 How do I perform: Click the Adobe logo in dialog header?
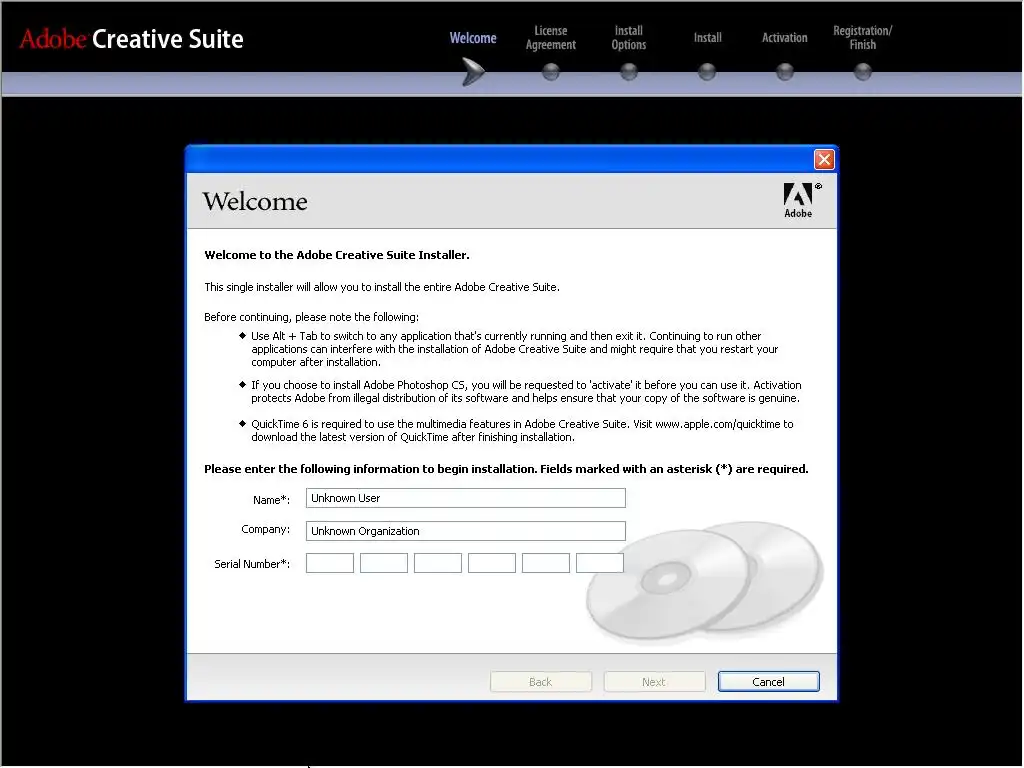801,200
